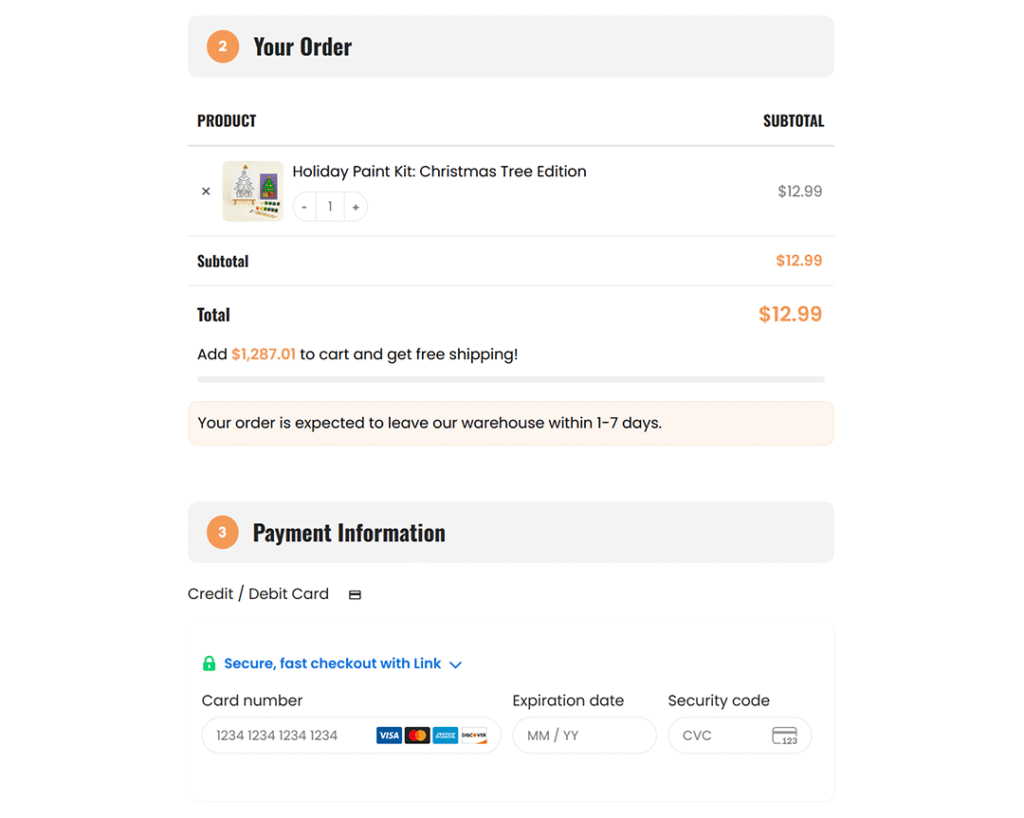This screenshot has width=1024, height=818.
Task: Expand the Link checkout chevron
Action: [456, 665]
